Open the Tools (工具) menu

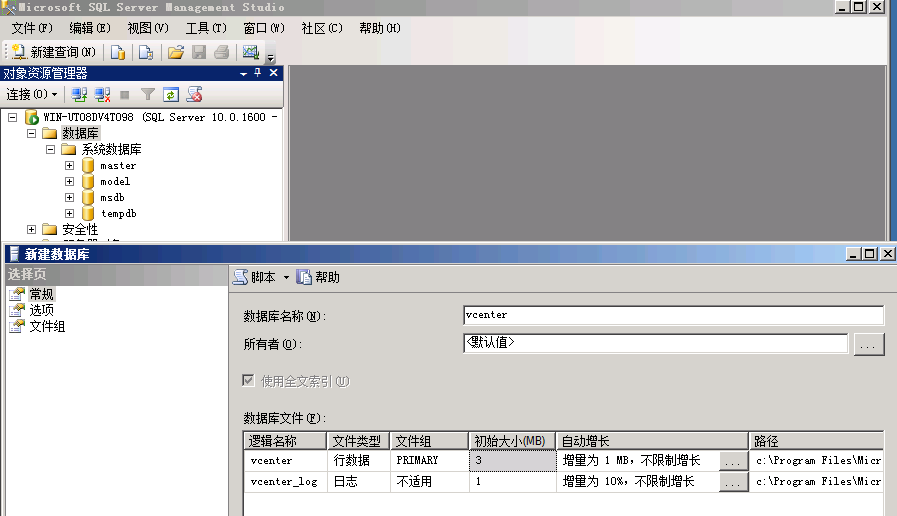(x=206, y=28)
